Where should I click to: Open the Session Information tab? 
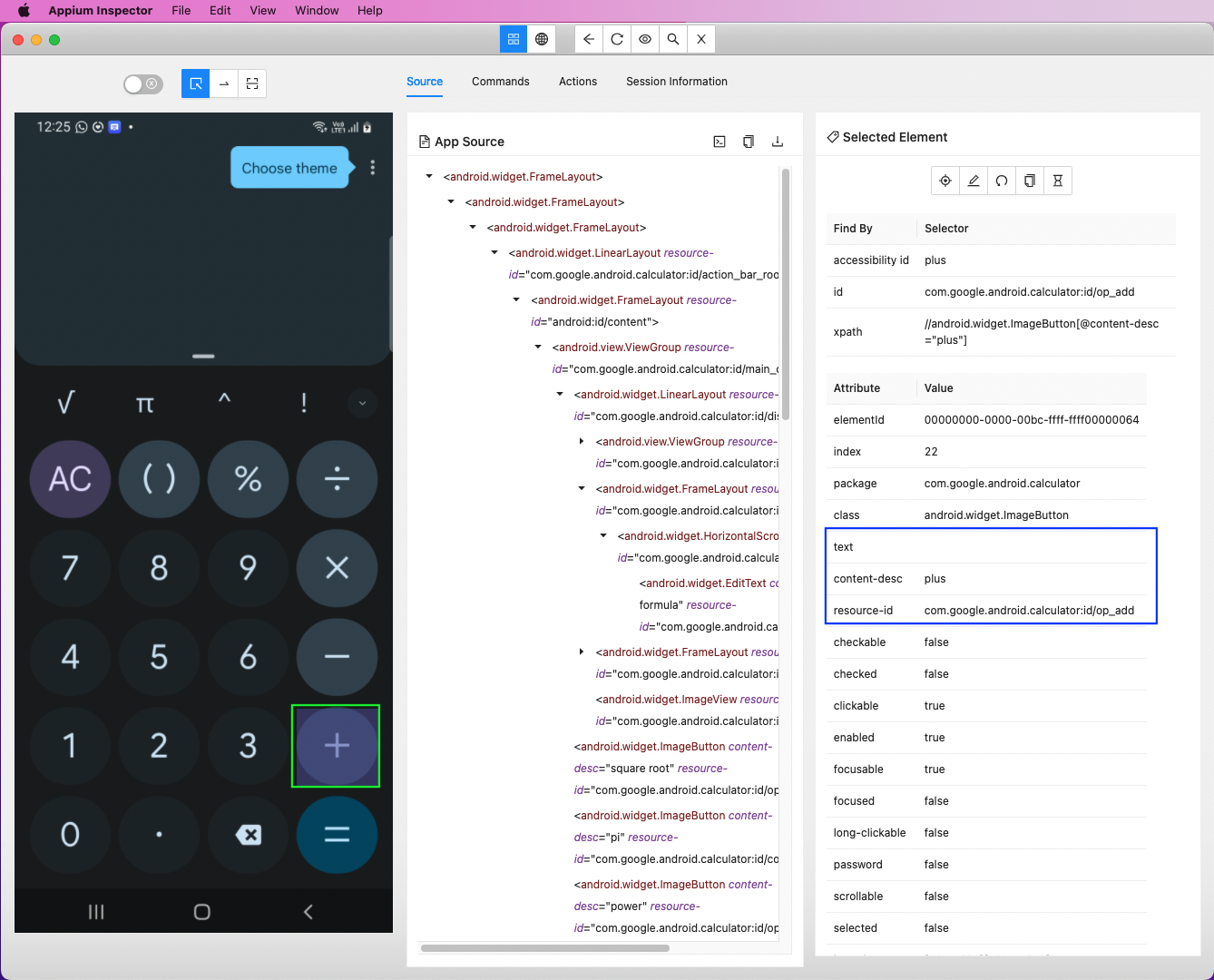(x=676, y=82)
